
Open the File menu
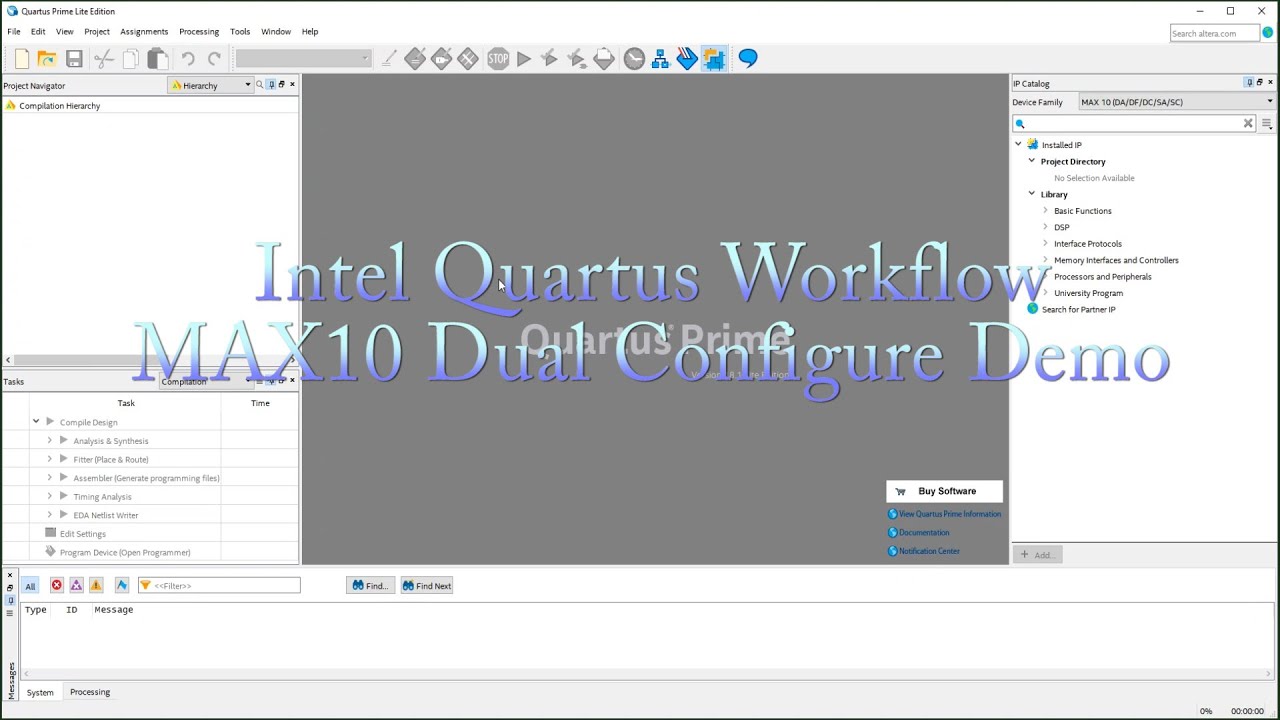point(14,32)
